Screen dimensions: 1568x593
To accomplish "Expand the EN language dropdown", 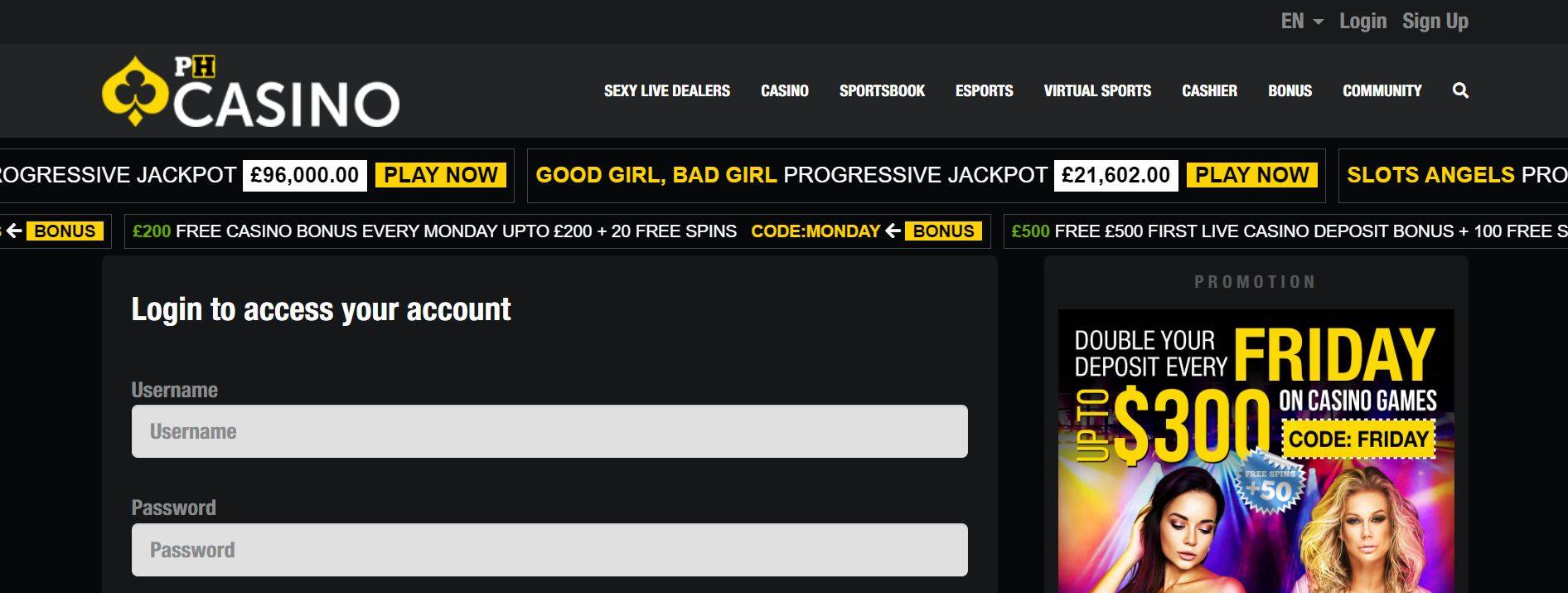I will coord(1302,22).
